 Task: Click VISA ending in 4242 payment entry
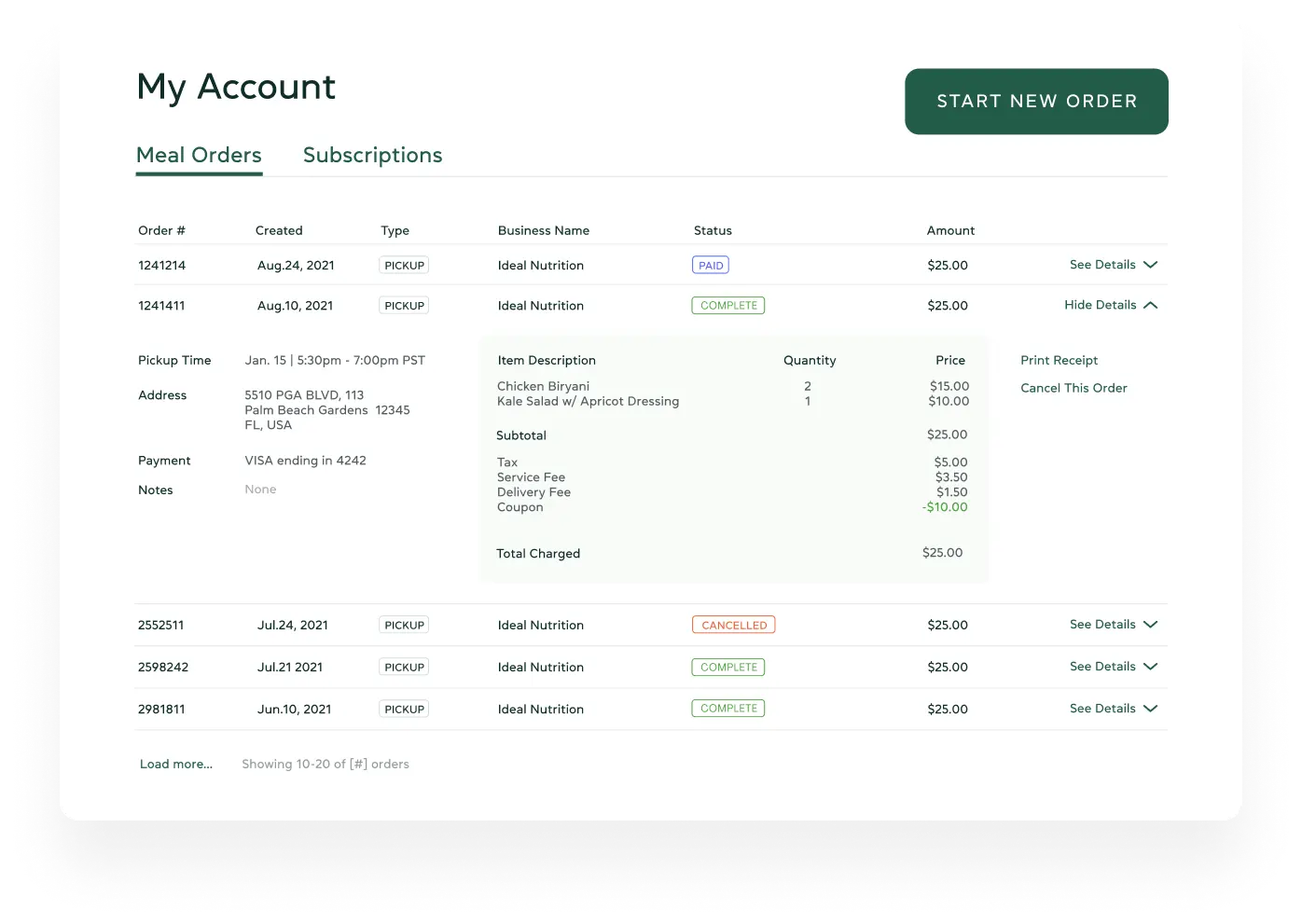305,460
